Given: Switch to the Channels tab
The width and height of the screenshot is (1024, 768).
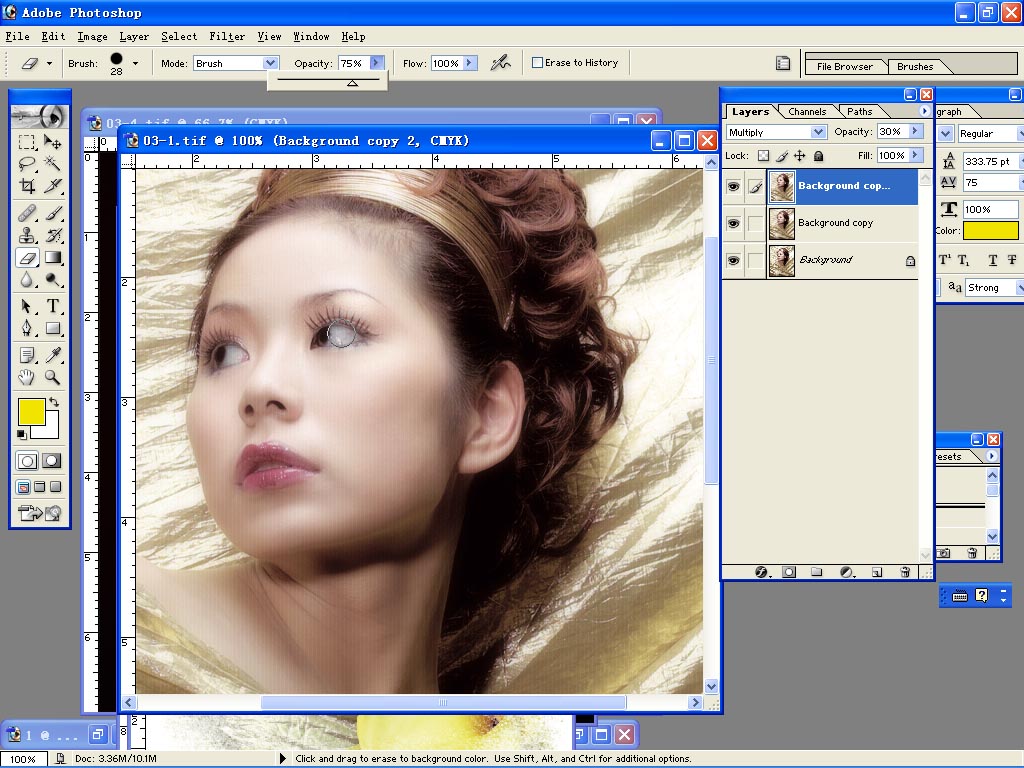Looking at the screenshot, I should tap(807, 112).
